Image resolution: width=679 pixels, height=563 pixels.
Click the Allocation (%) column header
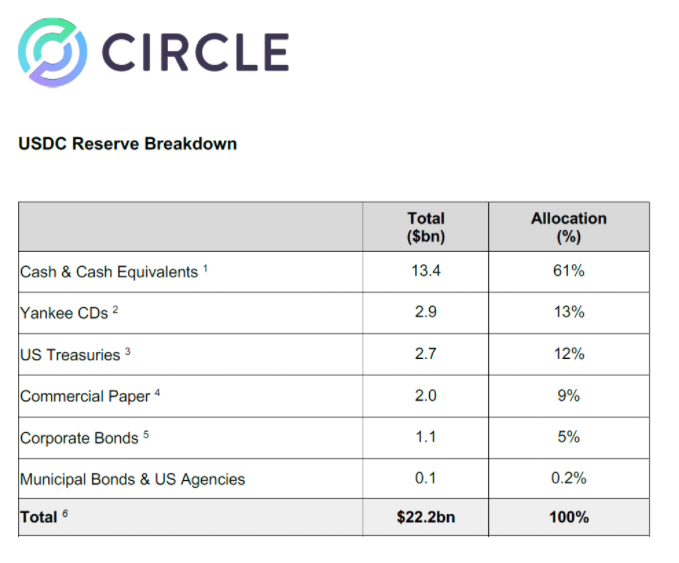click(x=569, y=227)
